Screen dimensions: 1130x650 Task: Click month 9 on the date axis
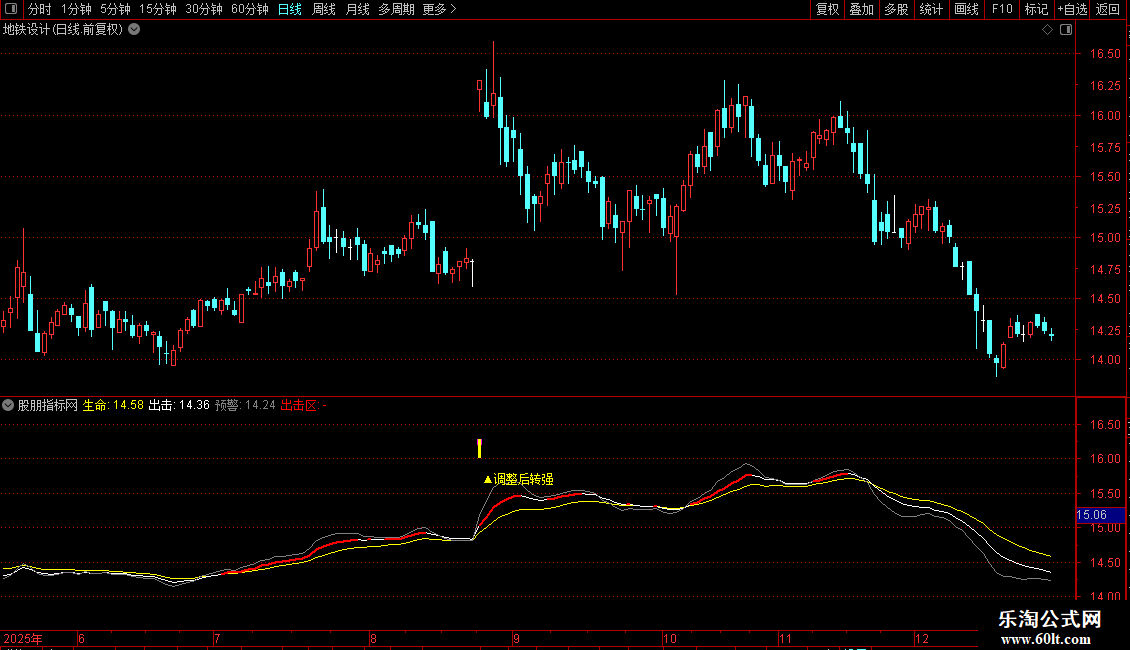516,638
